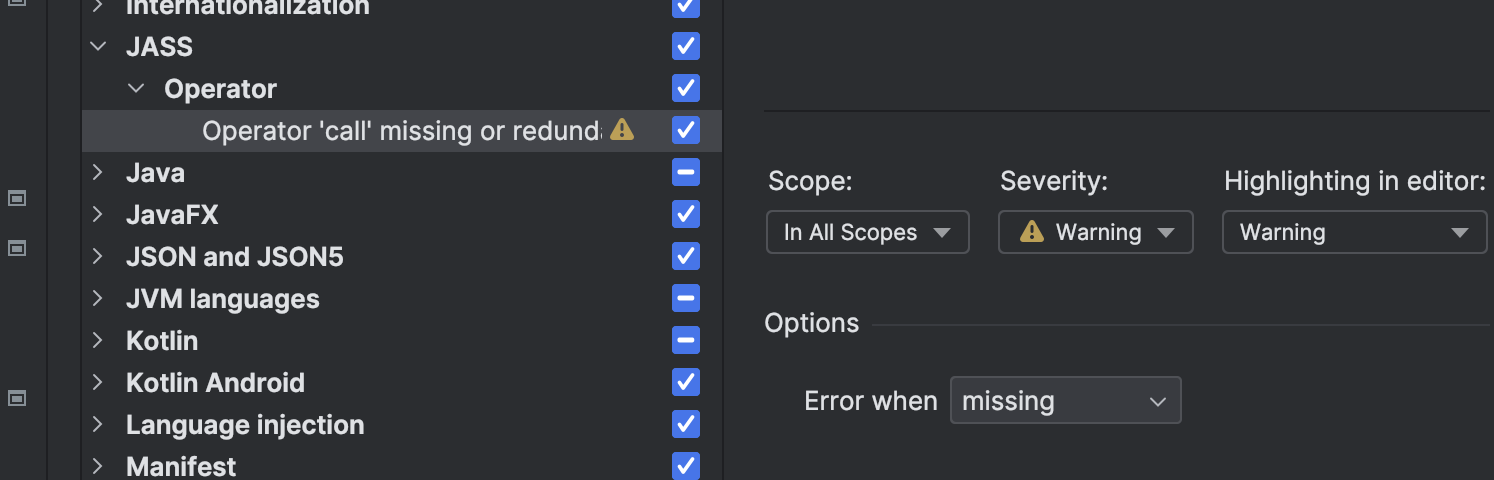1494x480 pixels.
Task: Collapse the JASS tree node
Action: click(x=97, y=47)
